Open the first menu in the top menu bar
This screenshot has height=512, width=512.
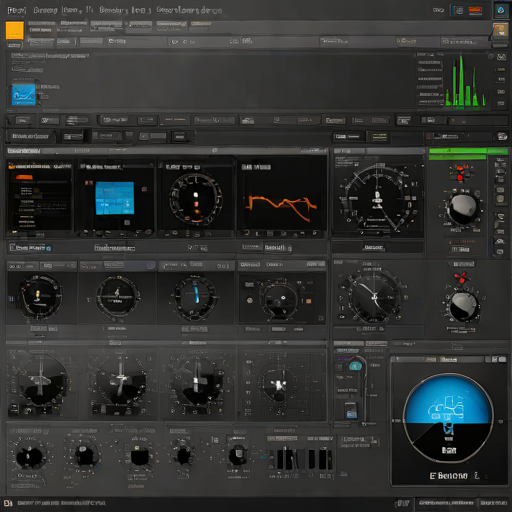[x=17, y=10]
